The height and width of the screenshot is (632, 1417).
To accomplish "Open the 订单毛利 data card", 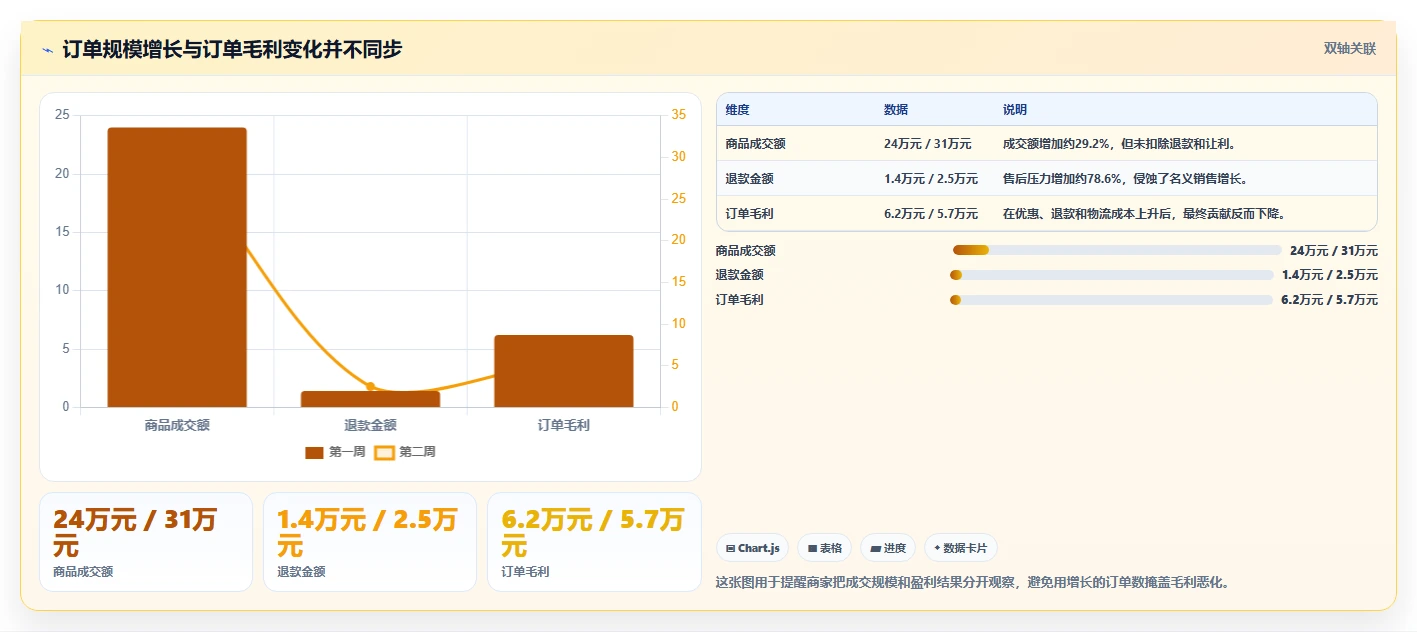I will pyautogui.click(x=594, y=542).
